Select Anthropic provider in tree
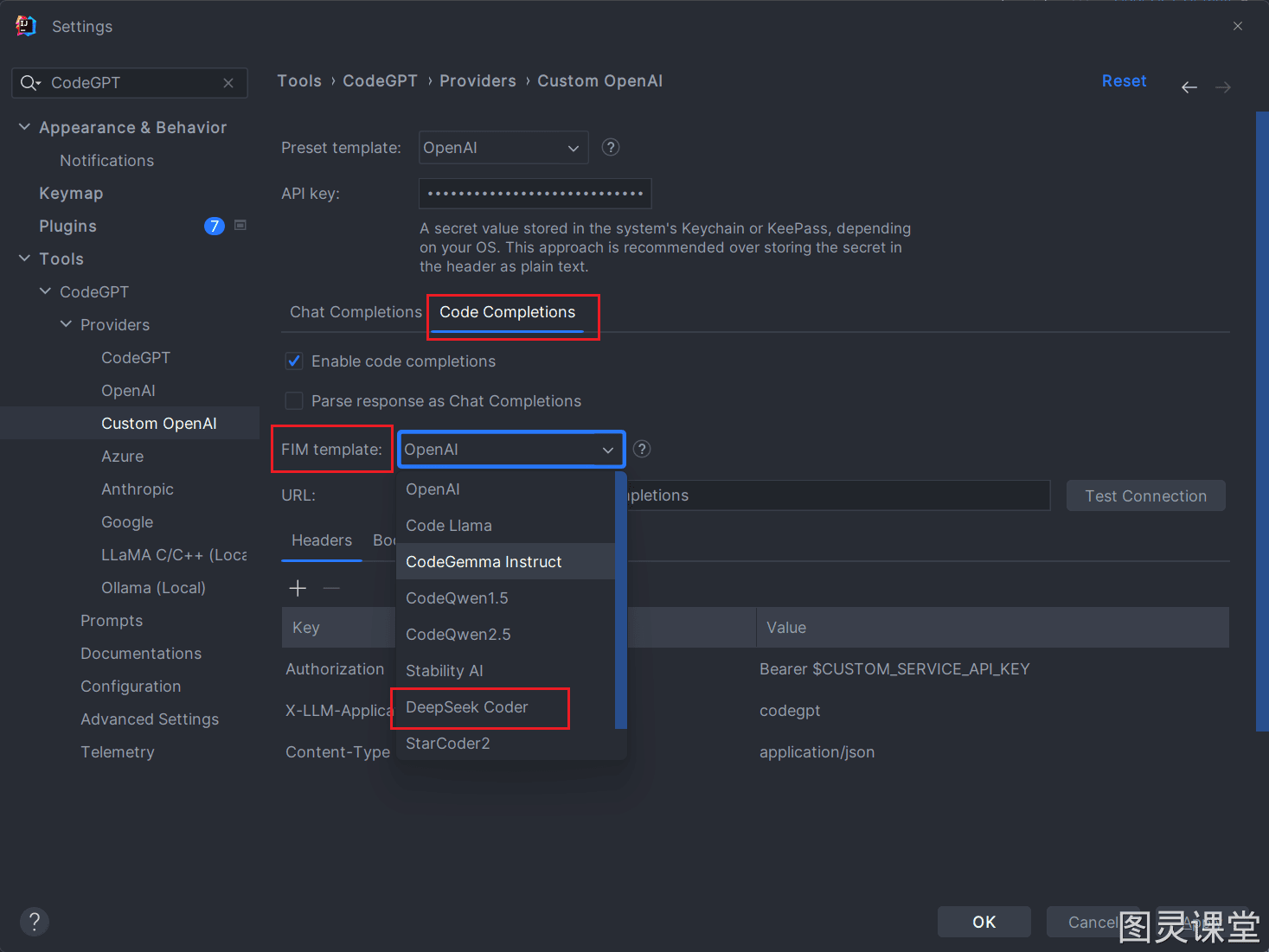This screenshot has width=1269, height=952. (138, 489)
